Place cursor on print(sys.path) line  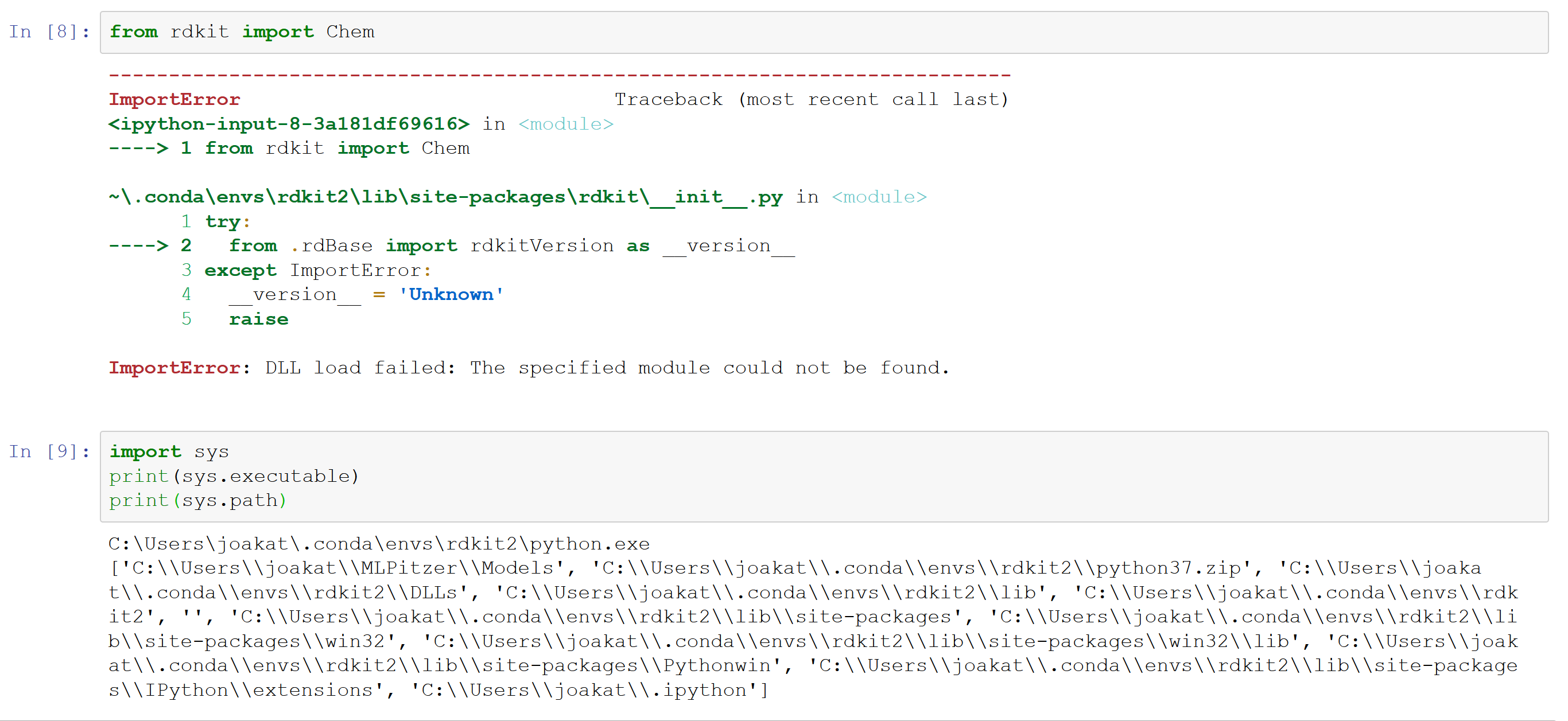coord(198,500)
